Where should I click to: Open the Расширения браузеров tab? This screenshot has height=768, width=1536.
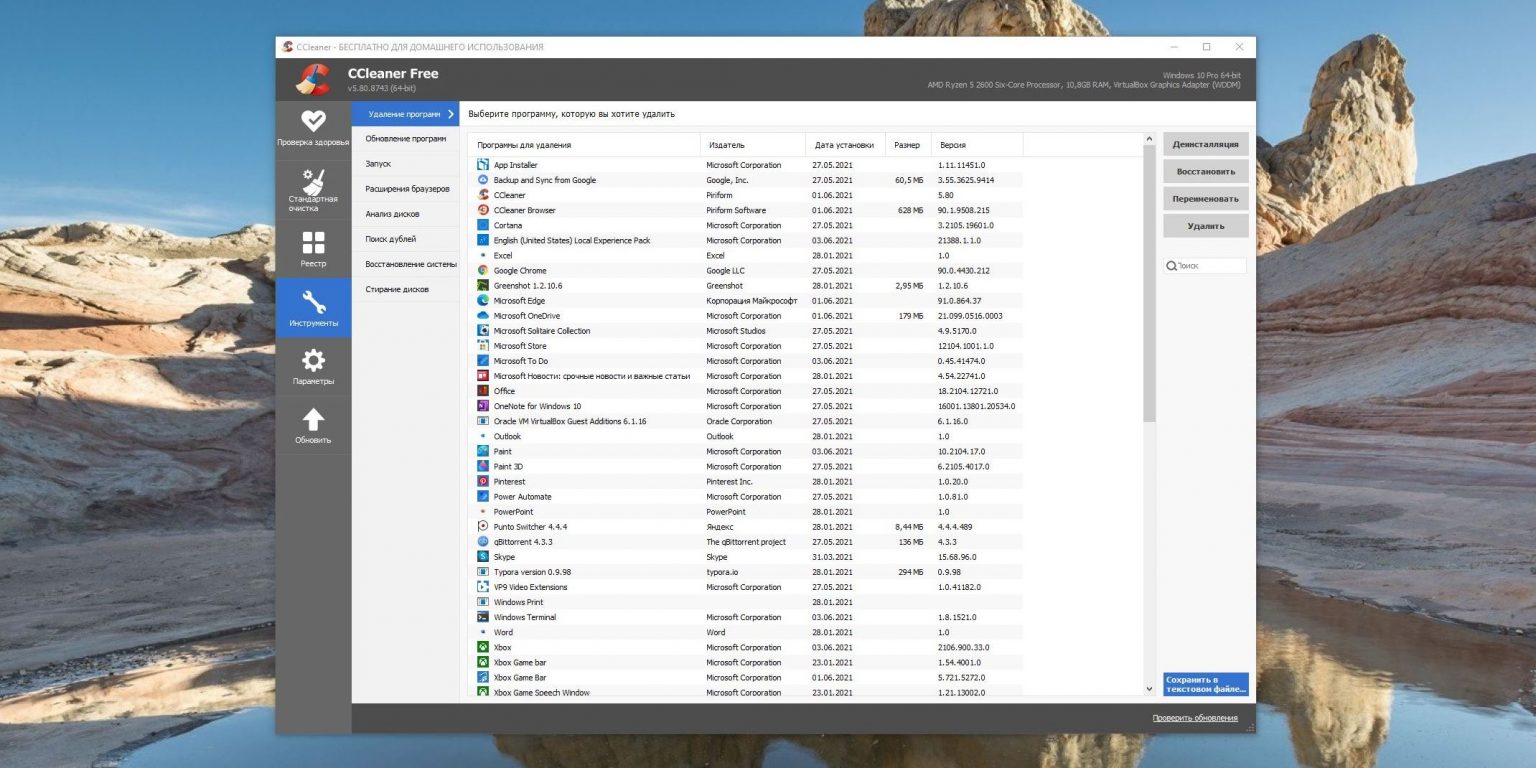[405, 188]
